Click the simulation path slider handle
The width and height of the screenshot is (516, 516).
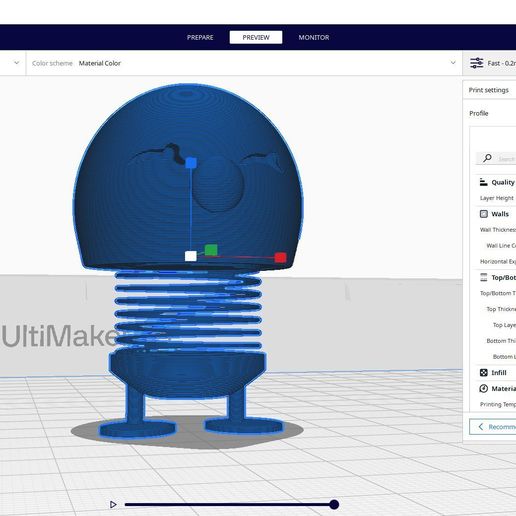[x=334, y=504]
